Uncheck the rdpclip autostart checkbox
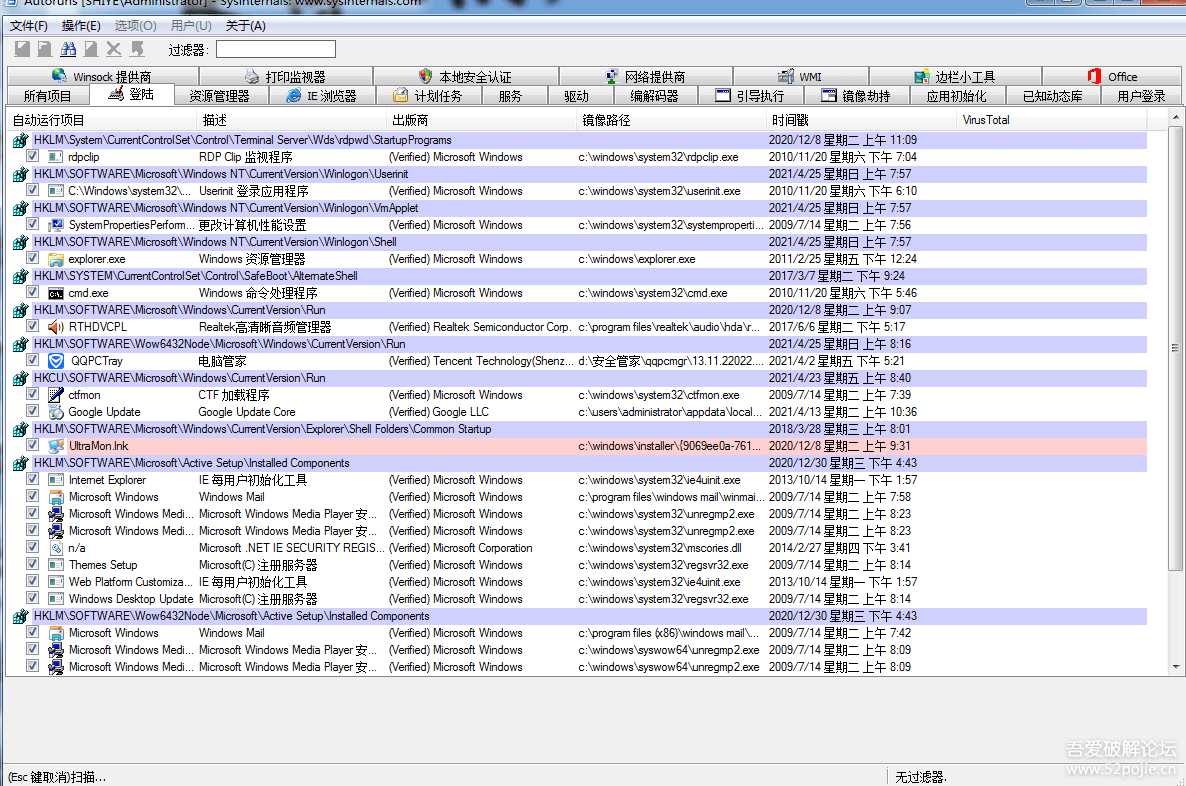The width and height of the screenshot is (1186, 786). [33, 157]
